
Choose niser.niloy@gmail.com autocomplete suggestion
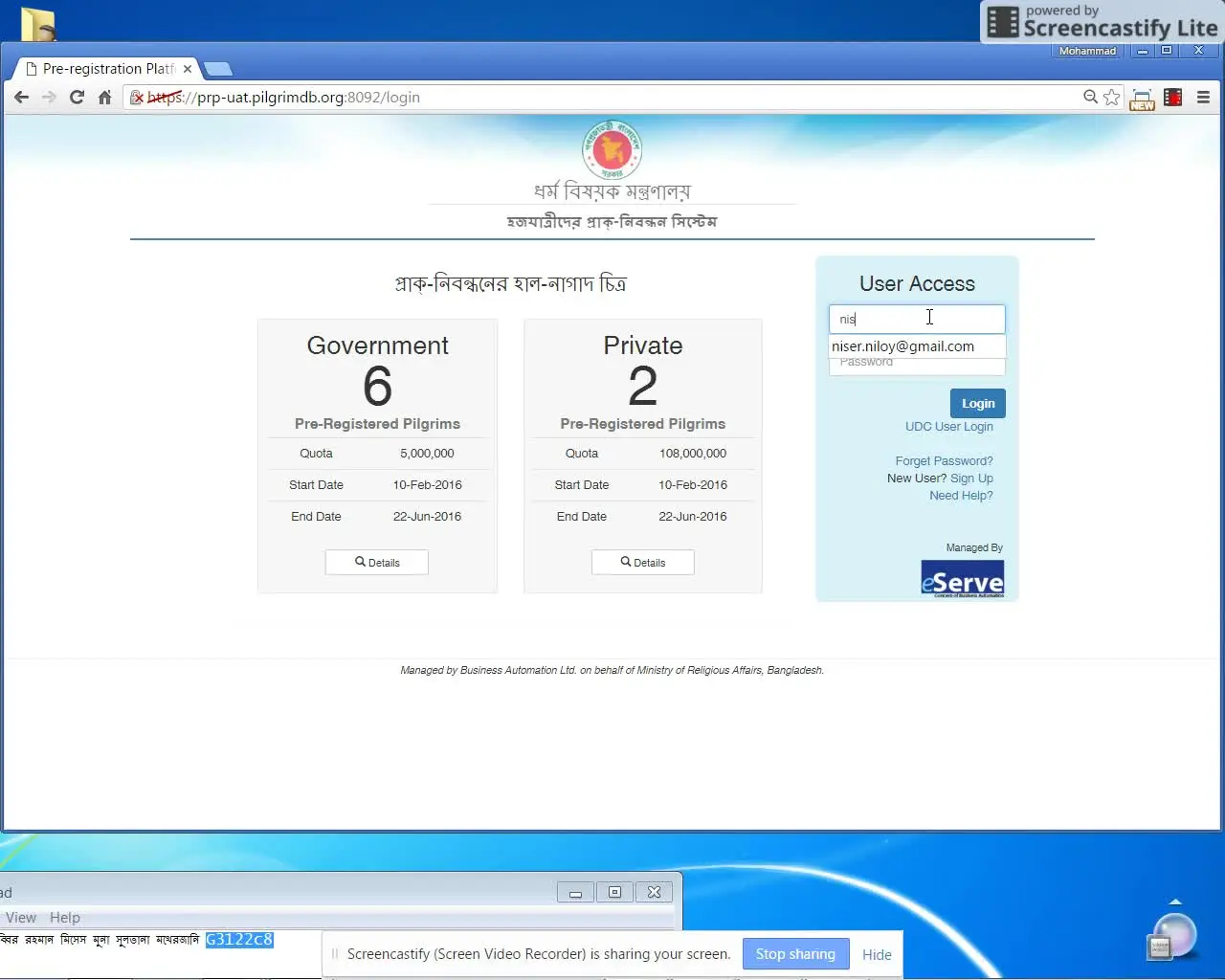[x=917, y=346]
